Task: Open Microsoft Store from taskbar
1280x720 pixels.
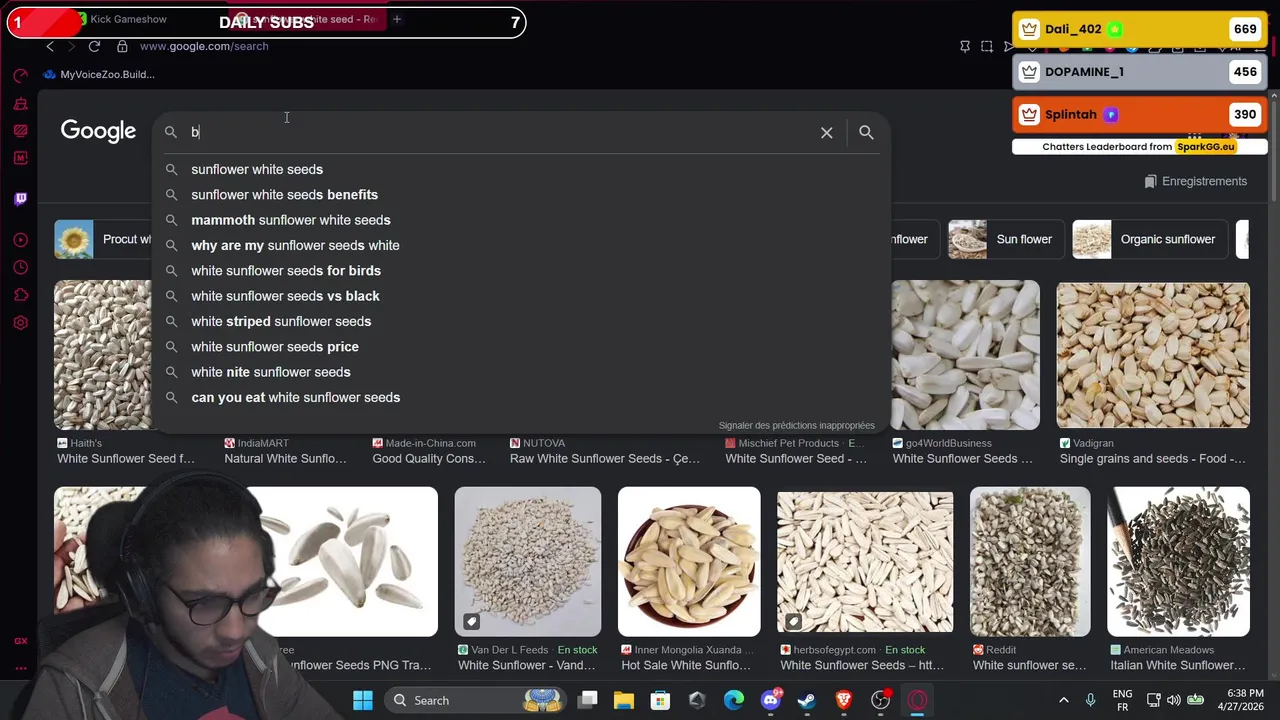Action: (660, 700)
